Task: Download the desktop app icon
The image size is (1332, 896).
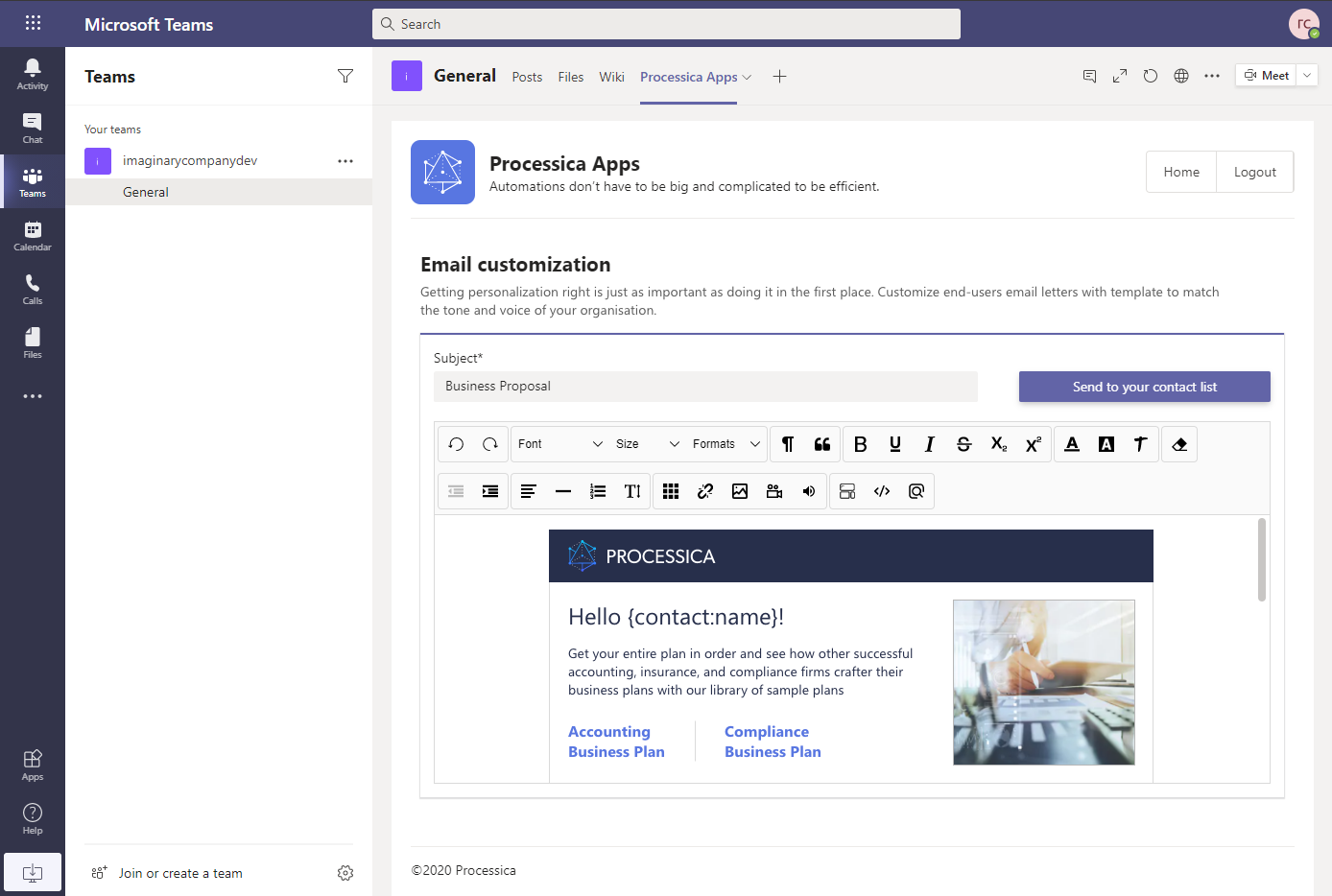Action: click(x=33, y=873)
